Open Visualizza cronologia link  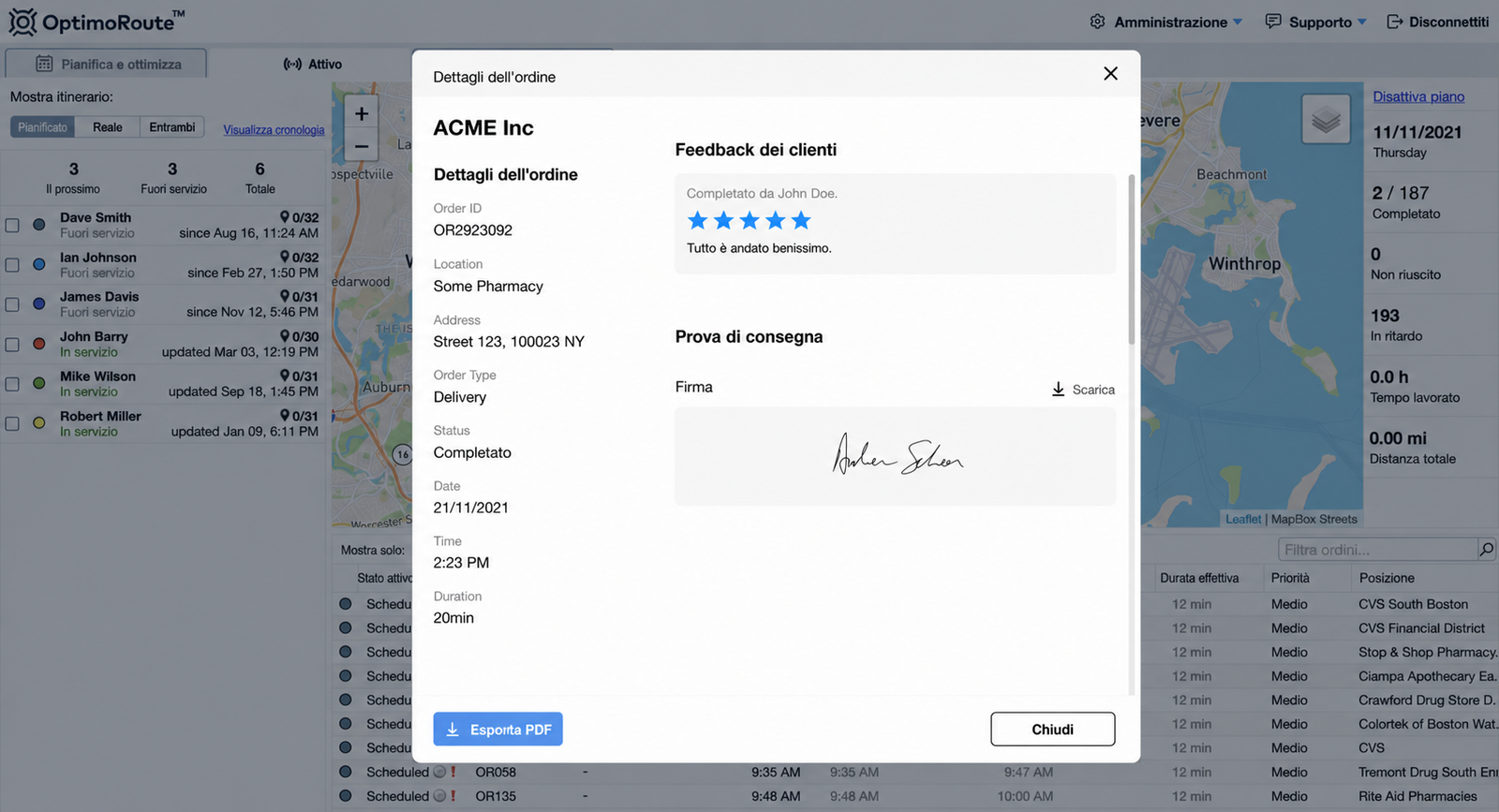[274, 130]
